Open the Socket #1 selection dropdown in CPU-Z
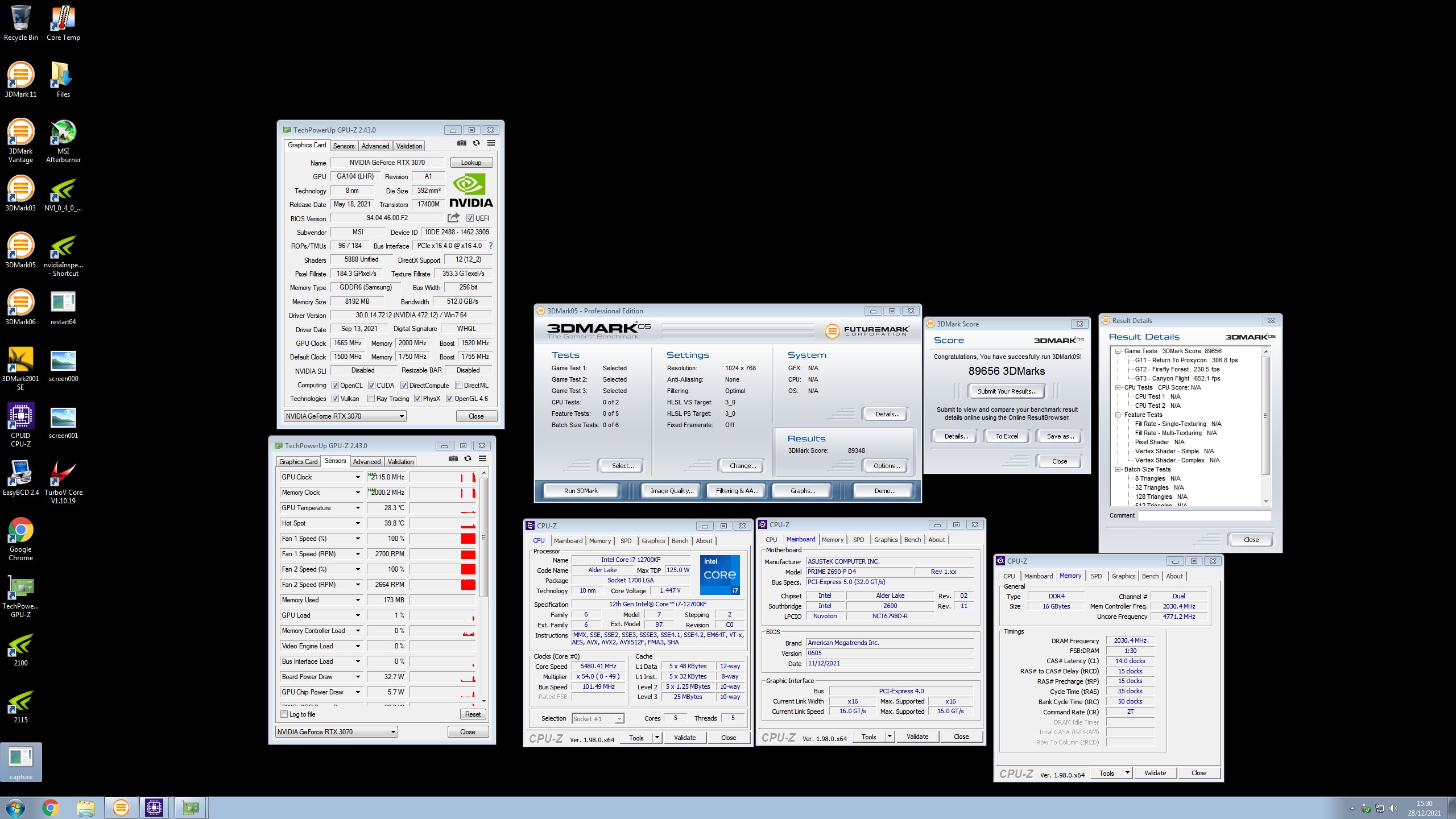Screen dimensions: 1456x819 click(x=598, y=719)
